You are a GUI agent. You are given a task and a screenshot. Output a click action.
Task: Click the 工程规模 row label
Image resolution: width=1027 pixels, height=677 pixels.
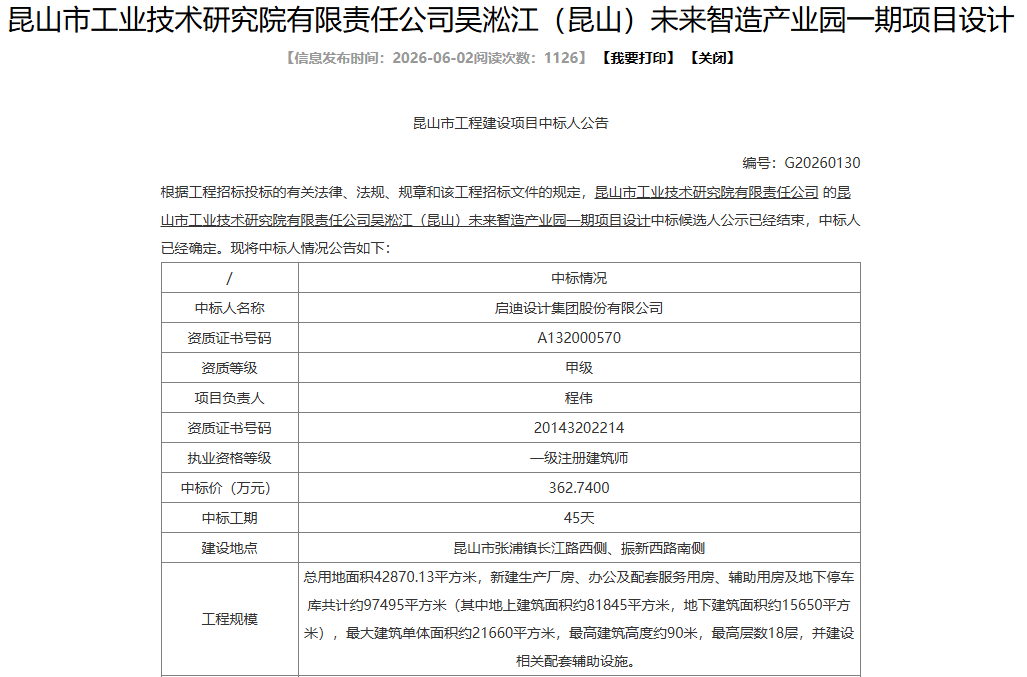[x=229, y=619]
